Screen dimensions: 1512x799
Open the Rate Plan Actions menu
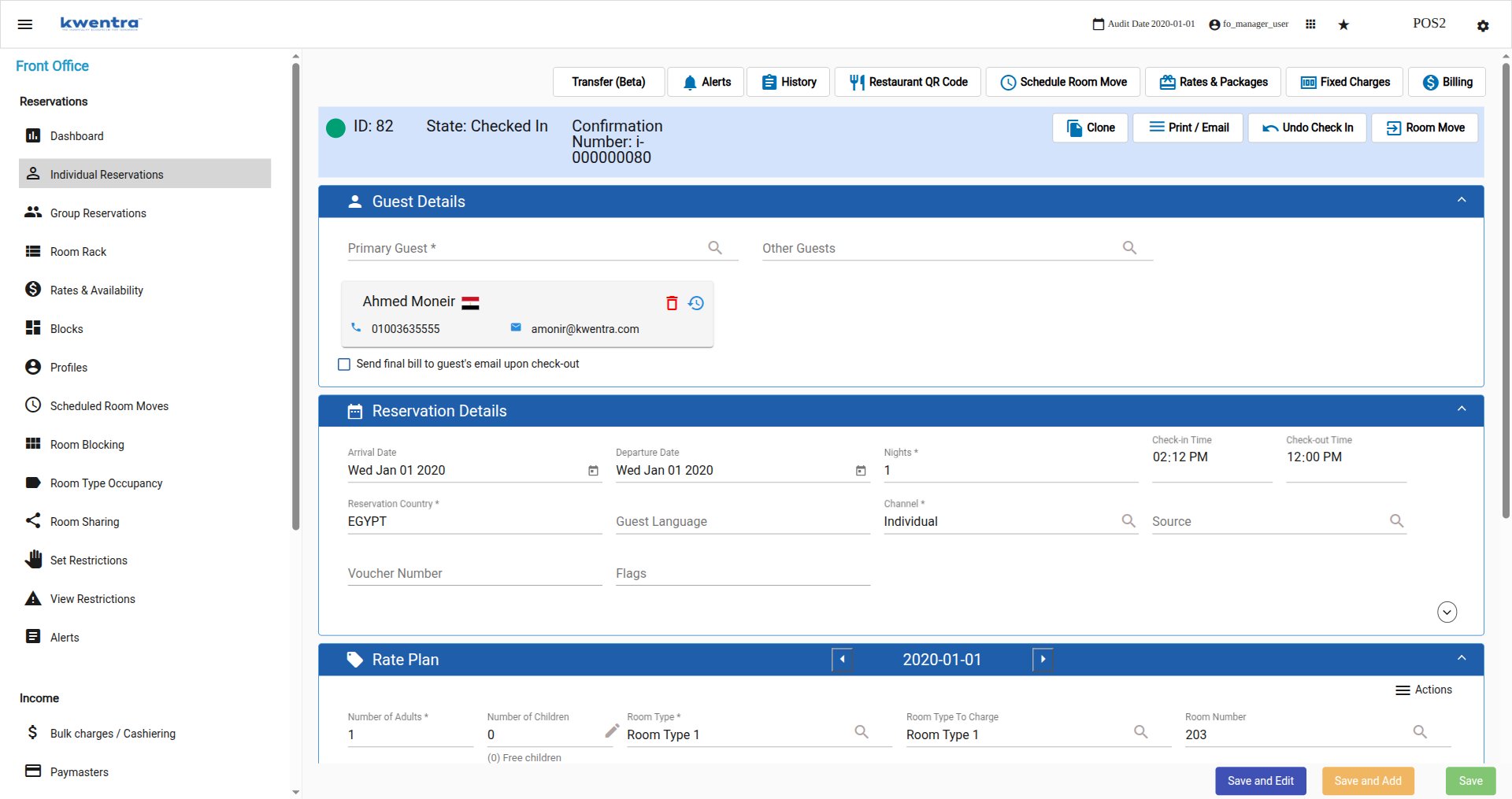tap(1423, 690)
